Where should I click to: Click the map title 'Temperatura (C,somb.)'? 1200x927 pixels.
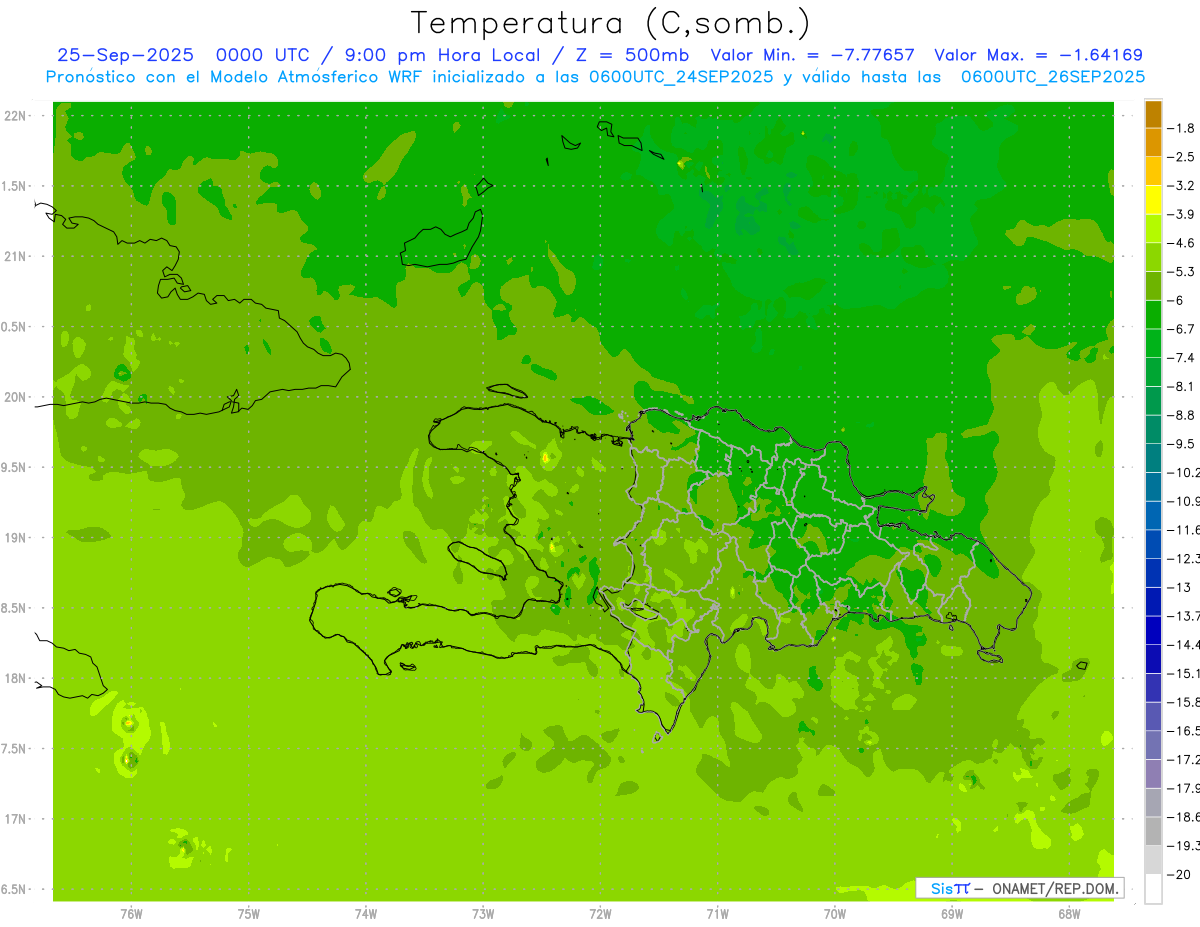[611, 23]
